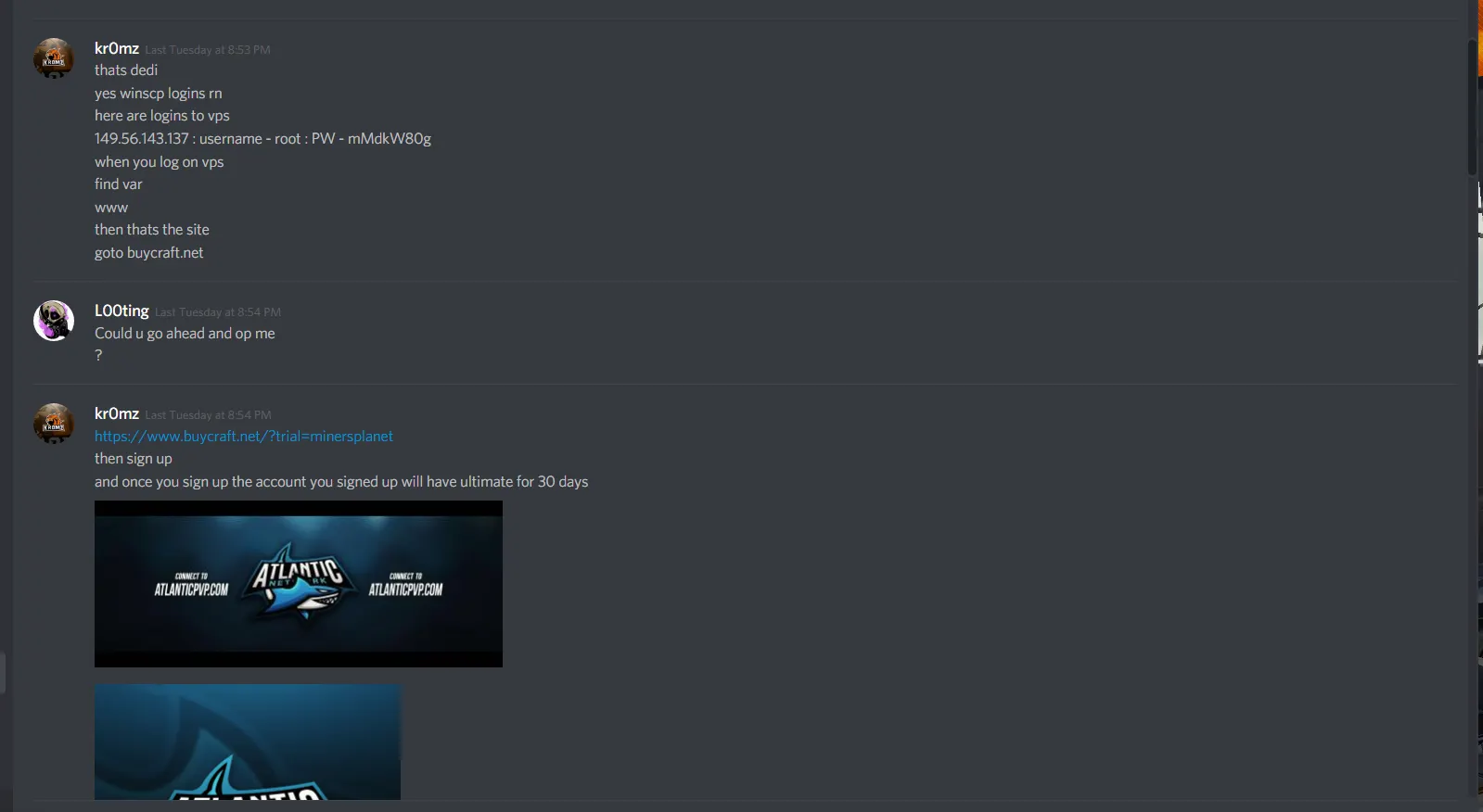This screenshot has height=812, width=1483.
Task: Click the message about ultimate for 30 days
Action: click(341, 482)
